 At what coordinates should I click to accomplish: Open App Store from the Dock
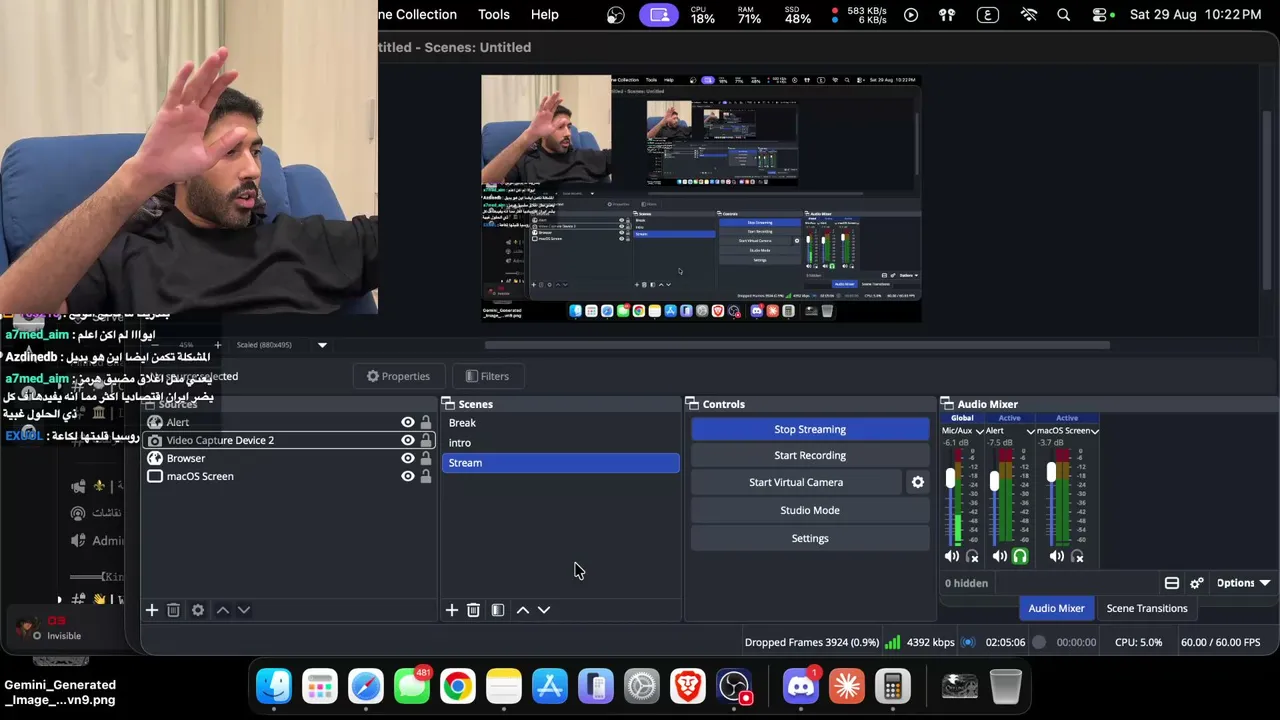(x=550, y=686)
